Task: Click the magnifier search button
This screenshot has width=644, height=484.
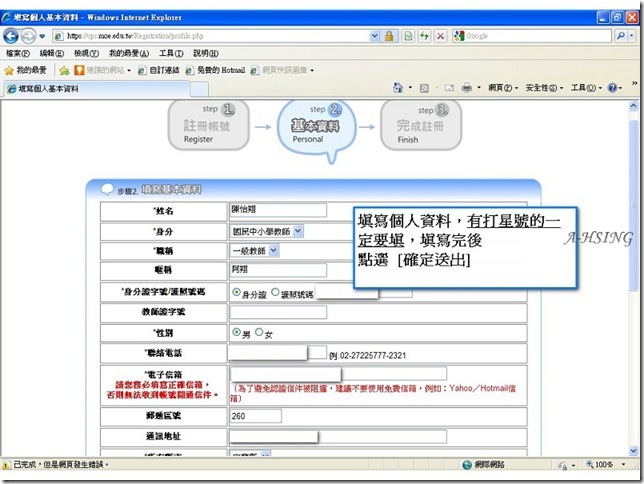Action: 620,36
